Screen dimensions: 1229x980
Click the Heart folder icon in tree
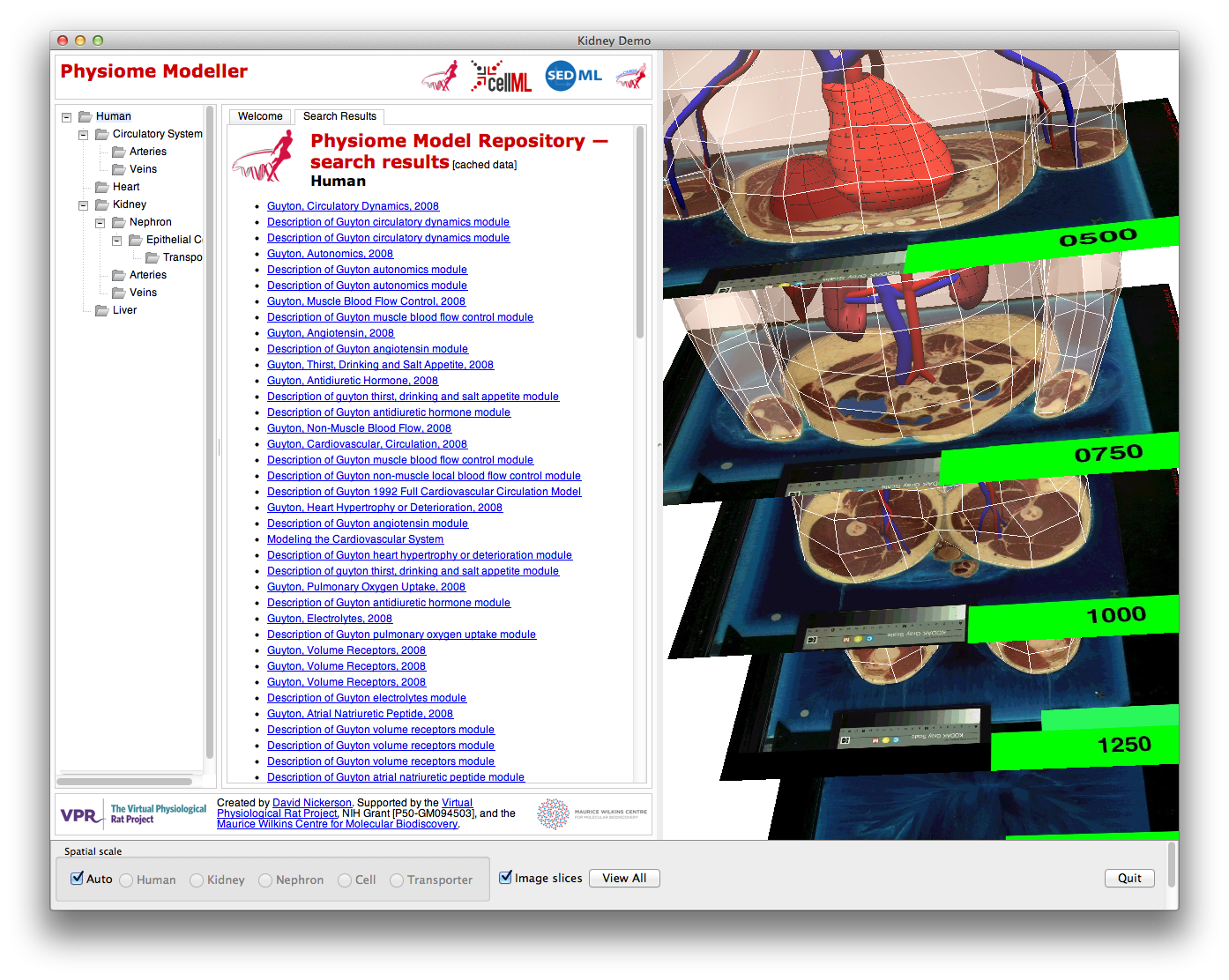pyautogui.click(x=102, y=187)
